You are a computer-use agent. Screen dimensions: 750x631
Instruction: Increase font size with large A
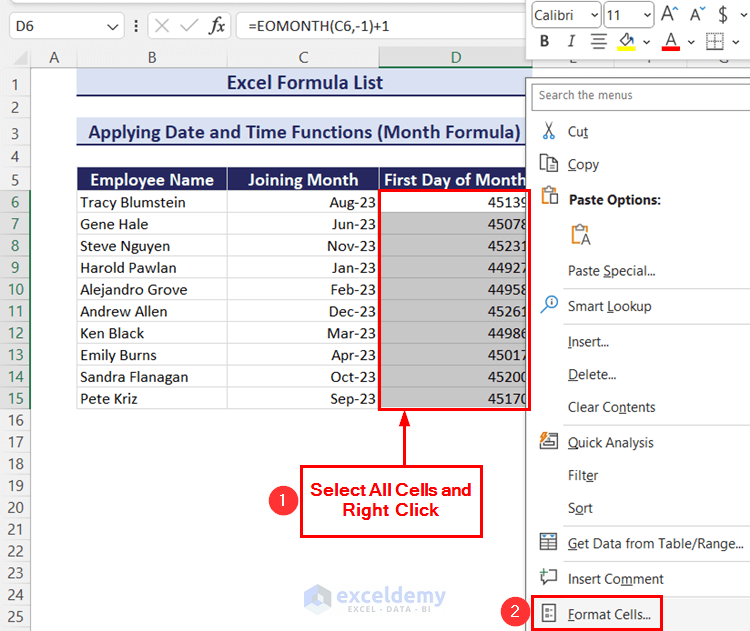tap(670, 14)
